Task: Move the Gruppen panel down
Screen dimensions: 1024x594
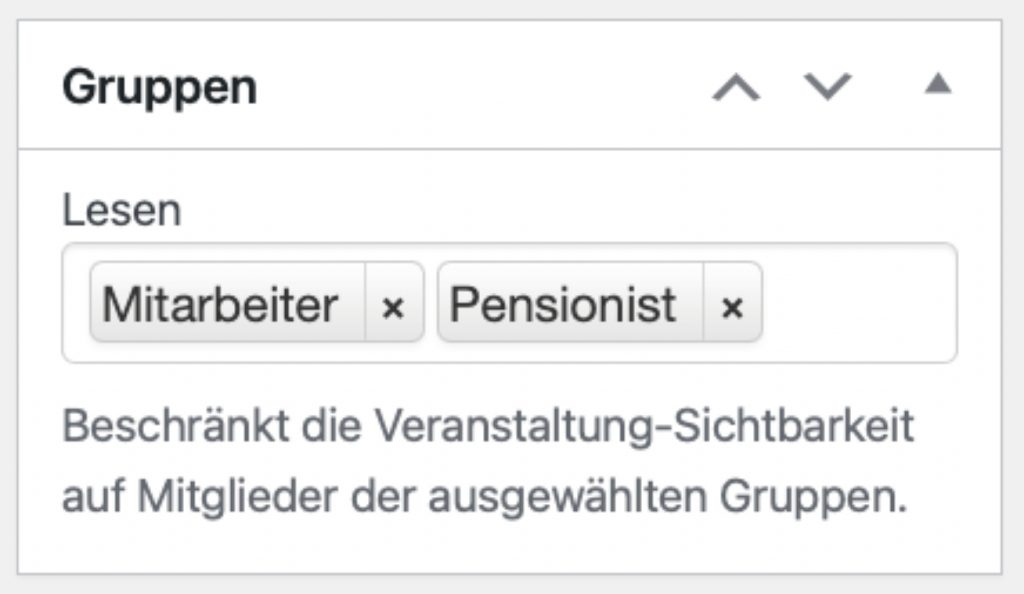Action: point(829,88)
